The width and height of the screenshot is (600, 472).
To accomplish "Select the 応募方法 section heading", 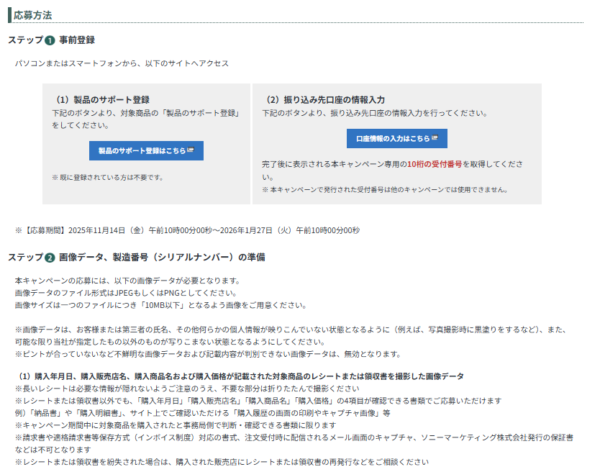I will (33, 14).
